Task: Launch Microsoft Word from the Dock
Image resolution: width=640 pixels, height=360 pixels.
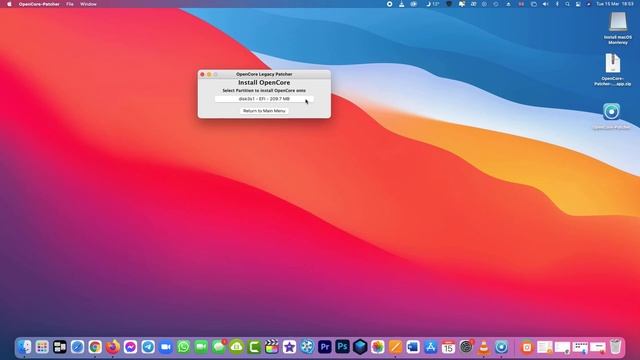Action: point(413,347)
